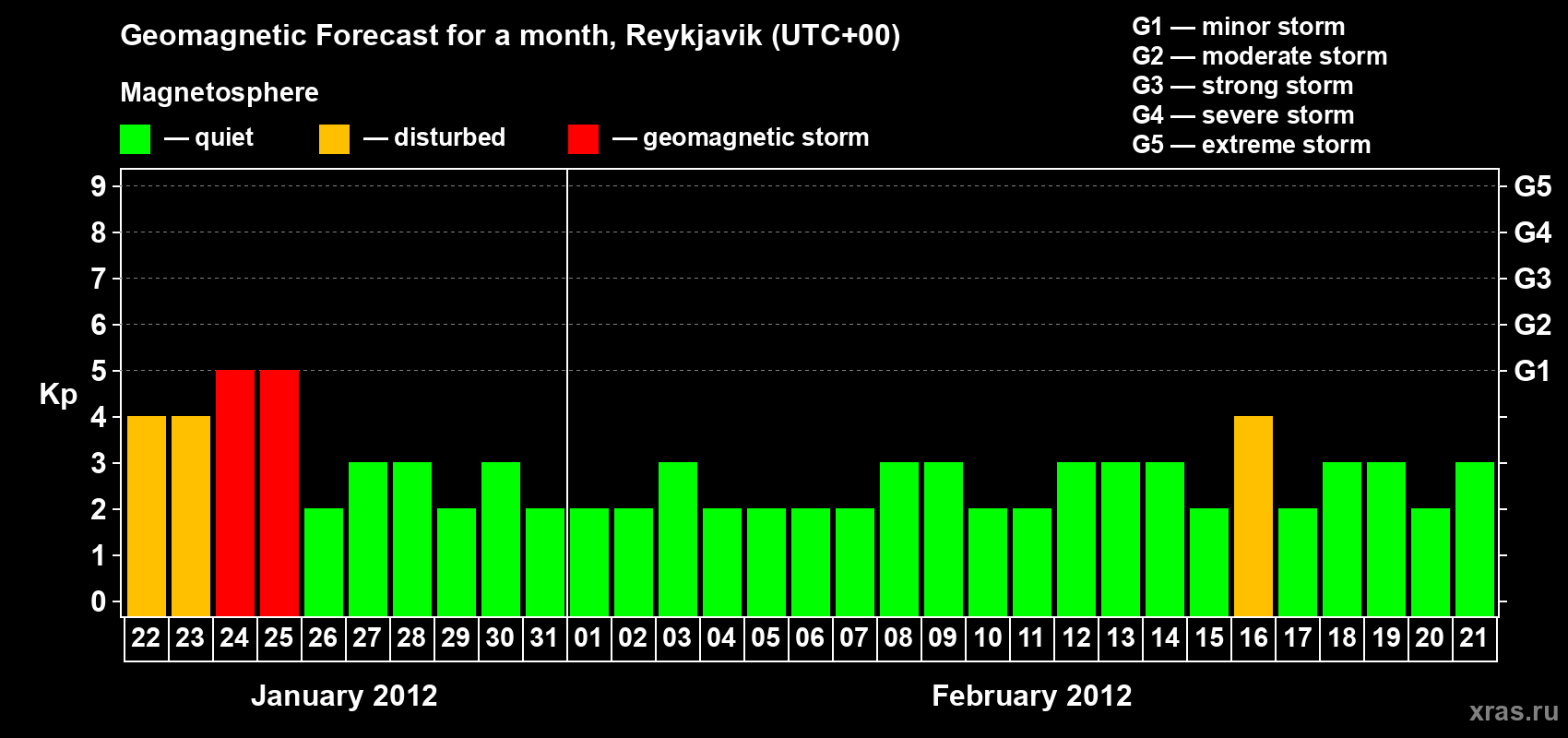Click the Kp axis value 5
Viewport: 1568px width, 738px height.
tap(98, 371)
